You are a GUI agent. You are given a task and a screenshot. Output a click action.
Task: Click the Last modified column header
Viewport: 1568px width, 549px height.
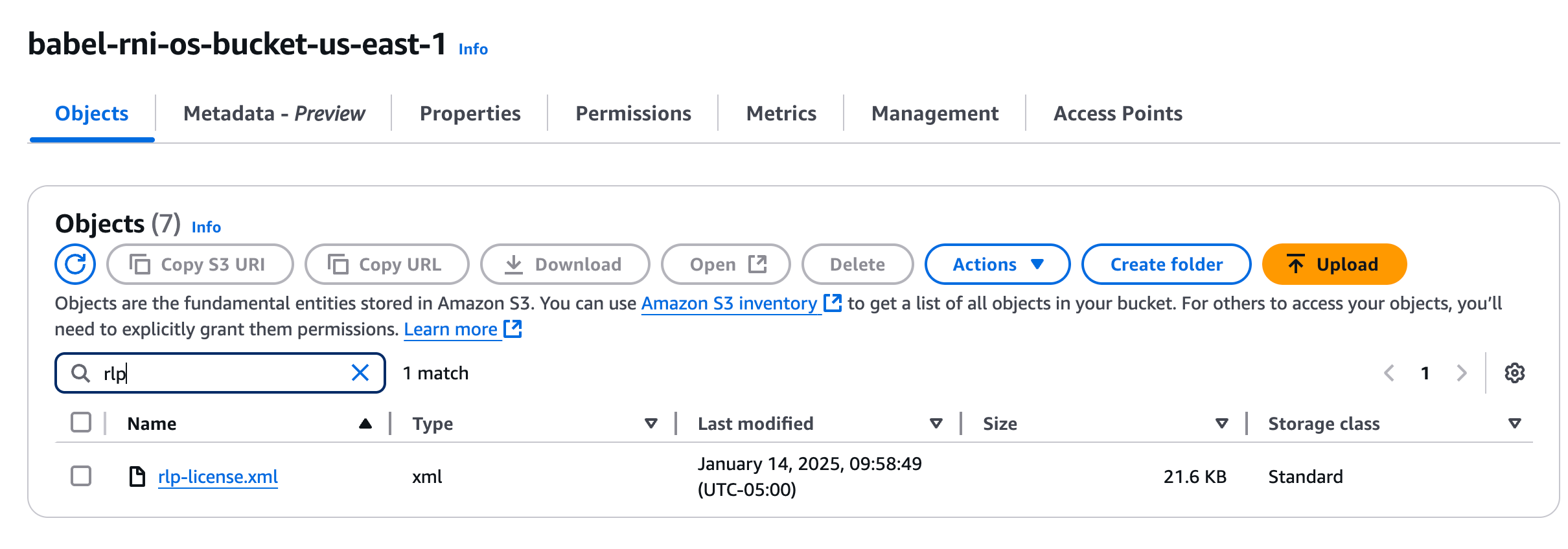[x=755, y=423]
